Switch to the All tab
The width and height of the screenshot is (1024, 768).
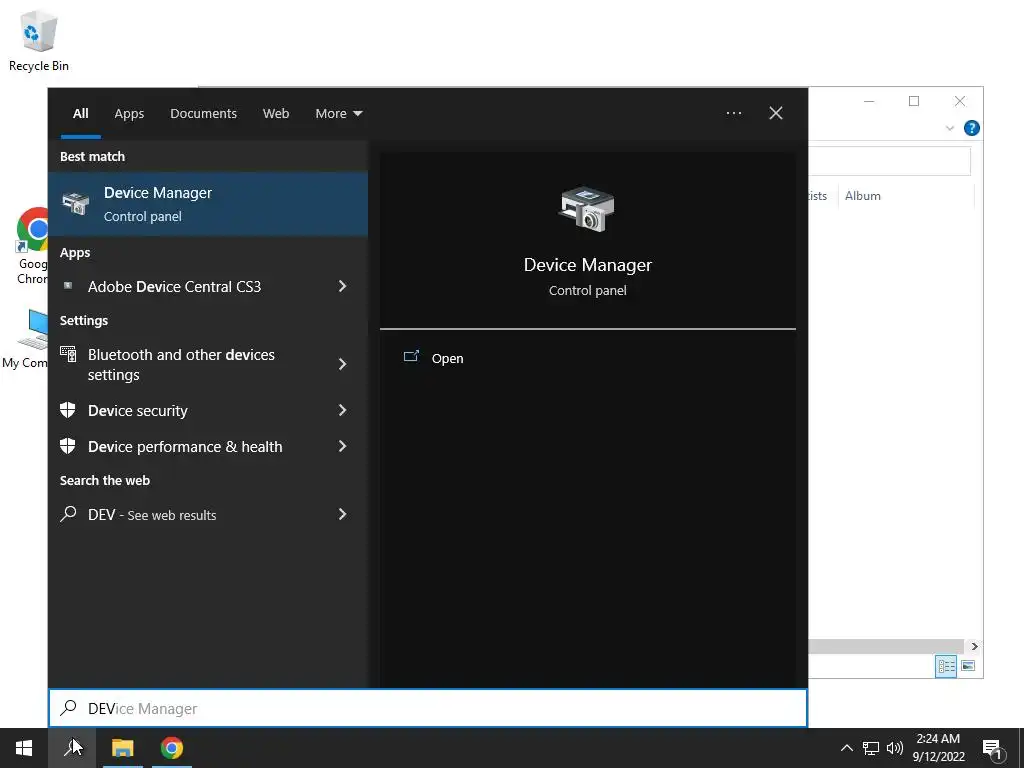(80, 114)
